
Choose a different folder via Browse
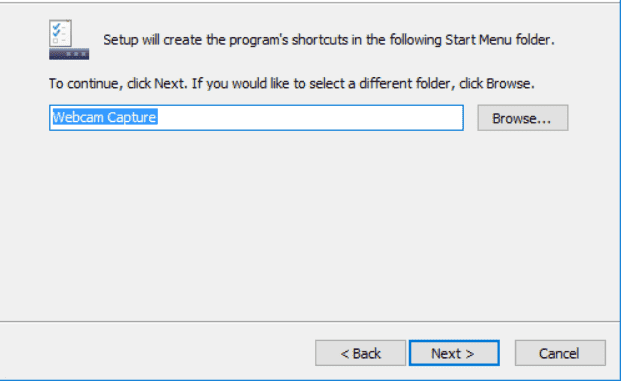click(x=523, y=118)
